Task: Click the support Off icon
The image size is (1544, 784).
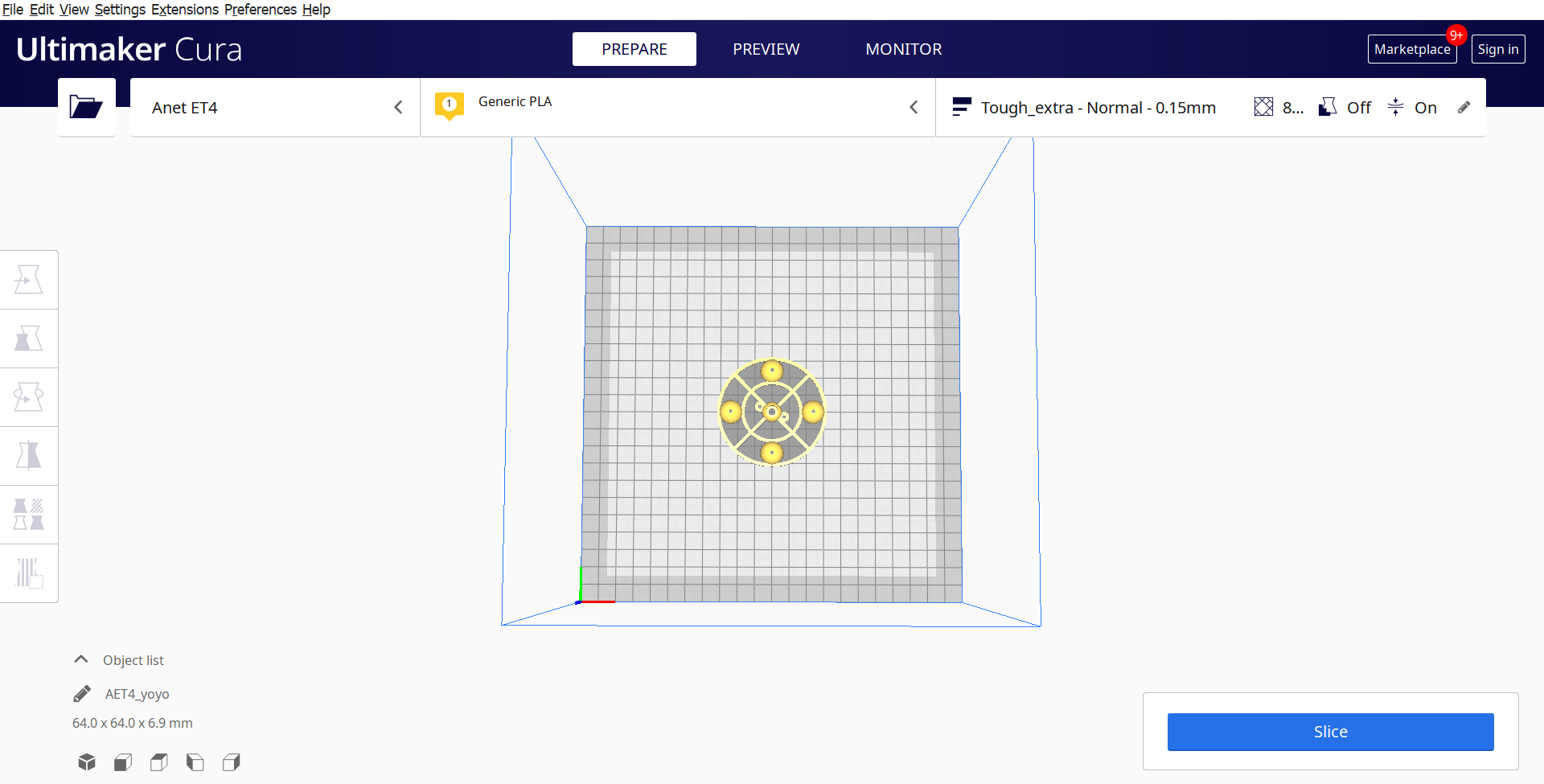Action: coord(1328,107)
